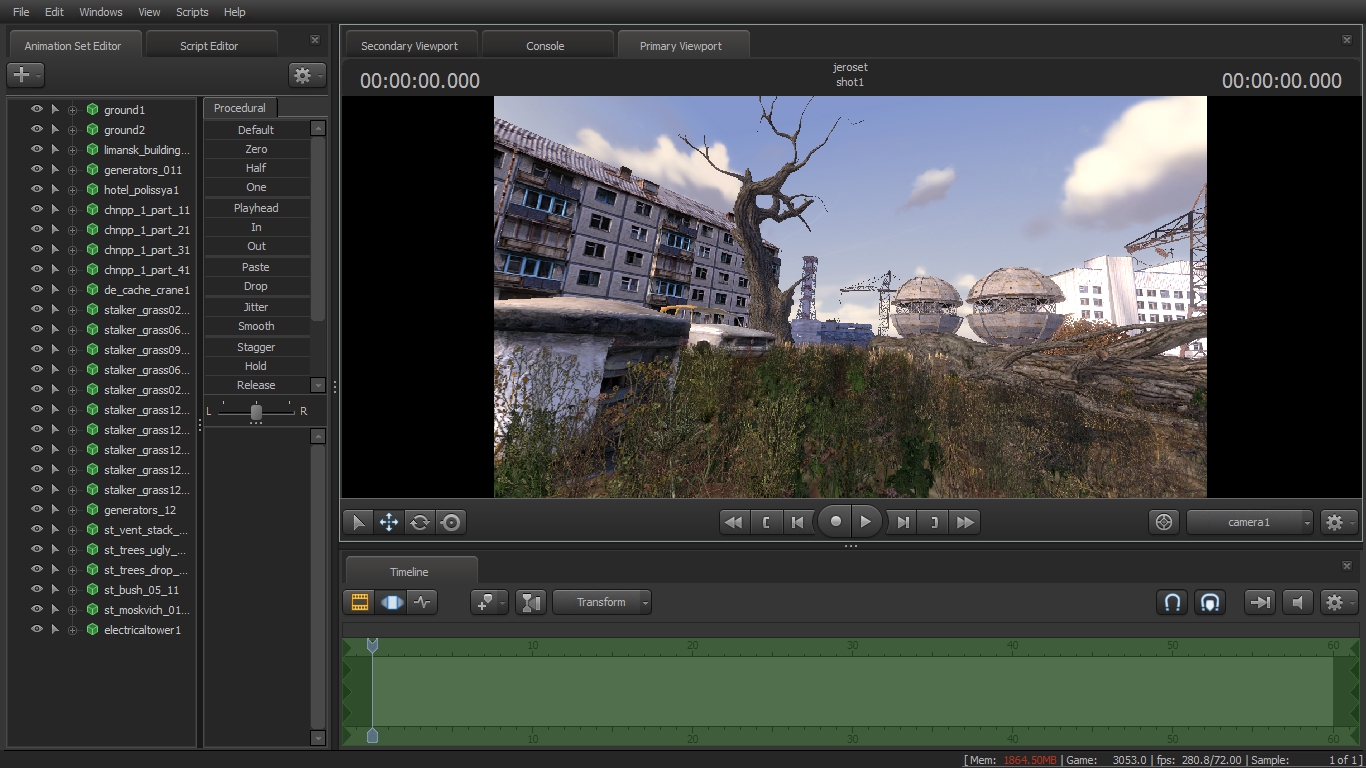The image size is (1366, 768).
Task: Apply the Playhead procedural preset
Action: click(x=256, y=208)
